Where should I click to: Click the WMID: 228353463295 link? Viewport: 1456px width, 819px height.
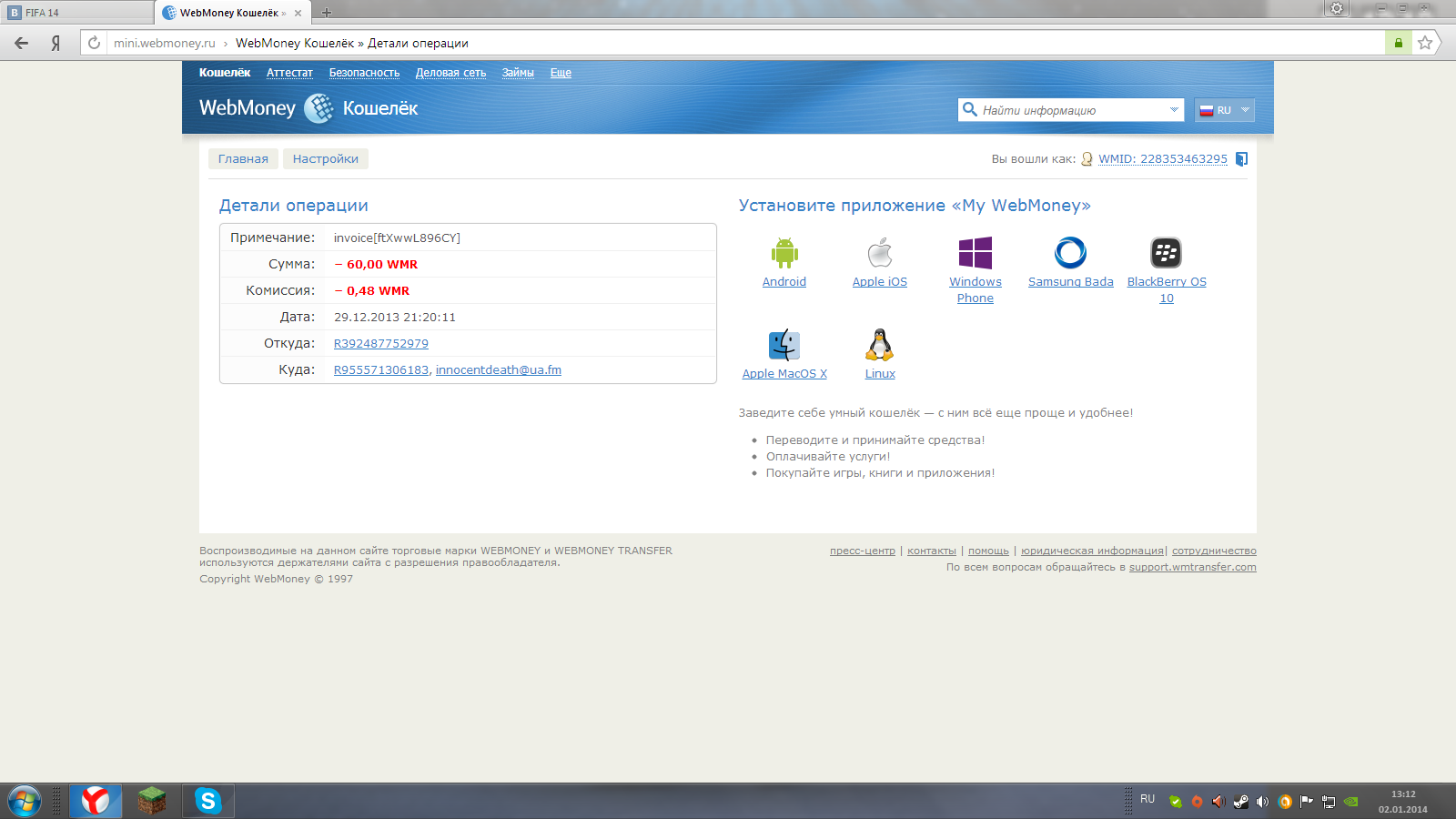tap(1163, 159)
